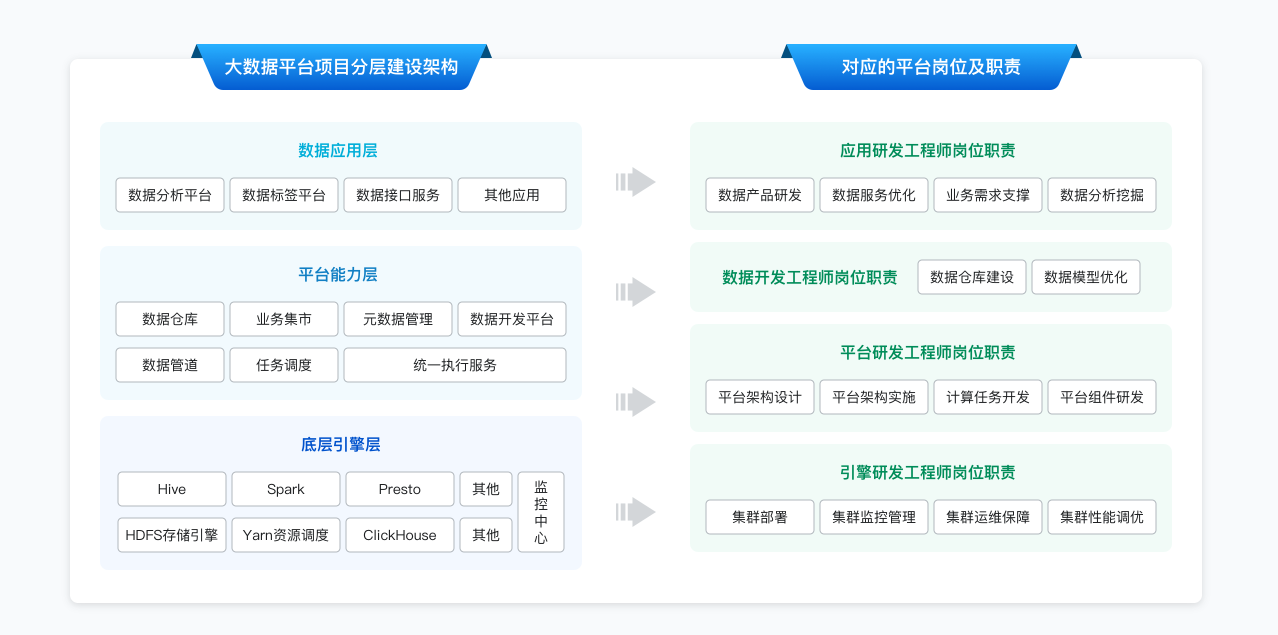Select the 对应的平台岗位及职责 header banner
The width and height of the screenshot is (1278, 635).
pyautogui.click(x=931, y=67)
